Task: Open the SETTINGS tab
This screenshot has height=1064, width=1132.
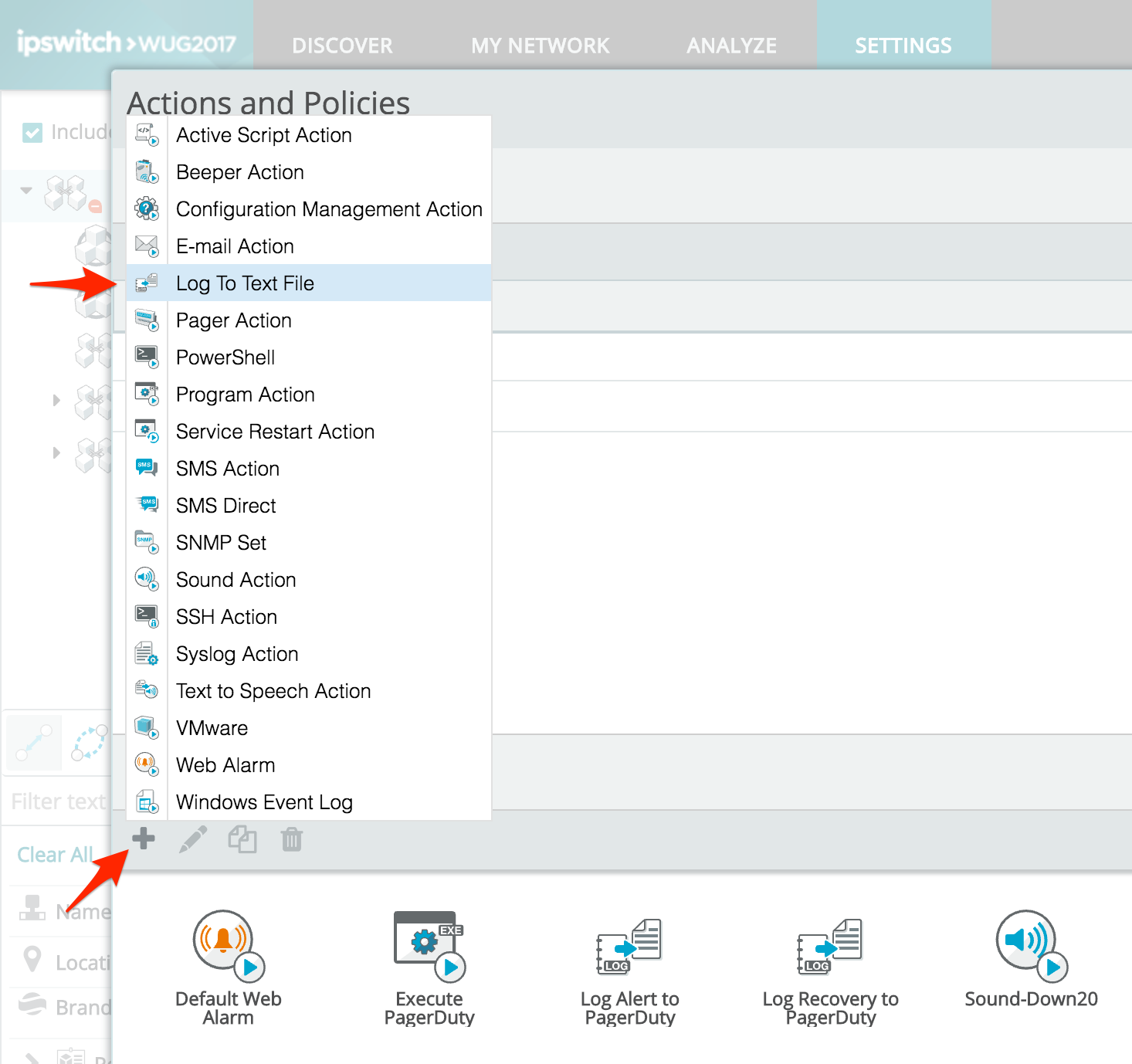Action: coord(903,46)
